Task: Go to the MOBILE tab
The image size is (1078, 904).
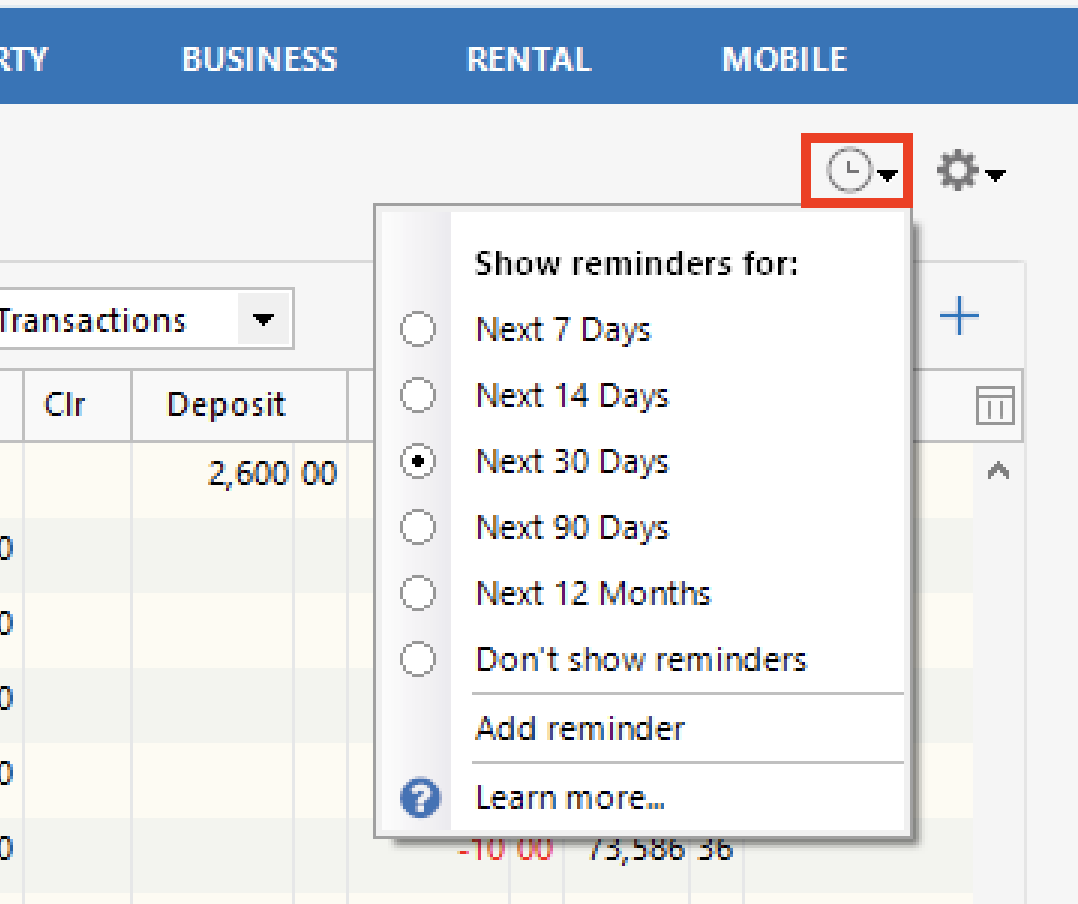Action: coord(783,58)
